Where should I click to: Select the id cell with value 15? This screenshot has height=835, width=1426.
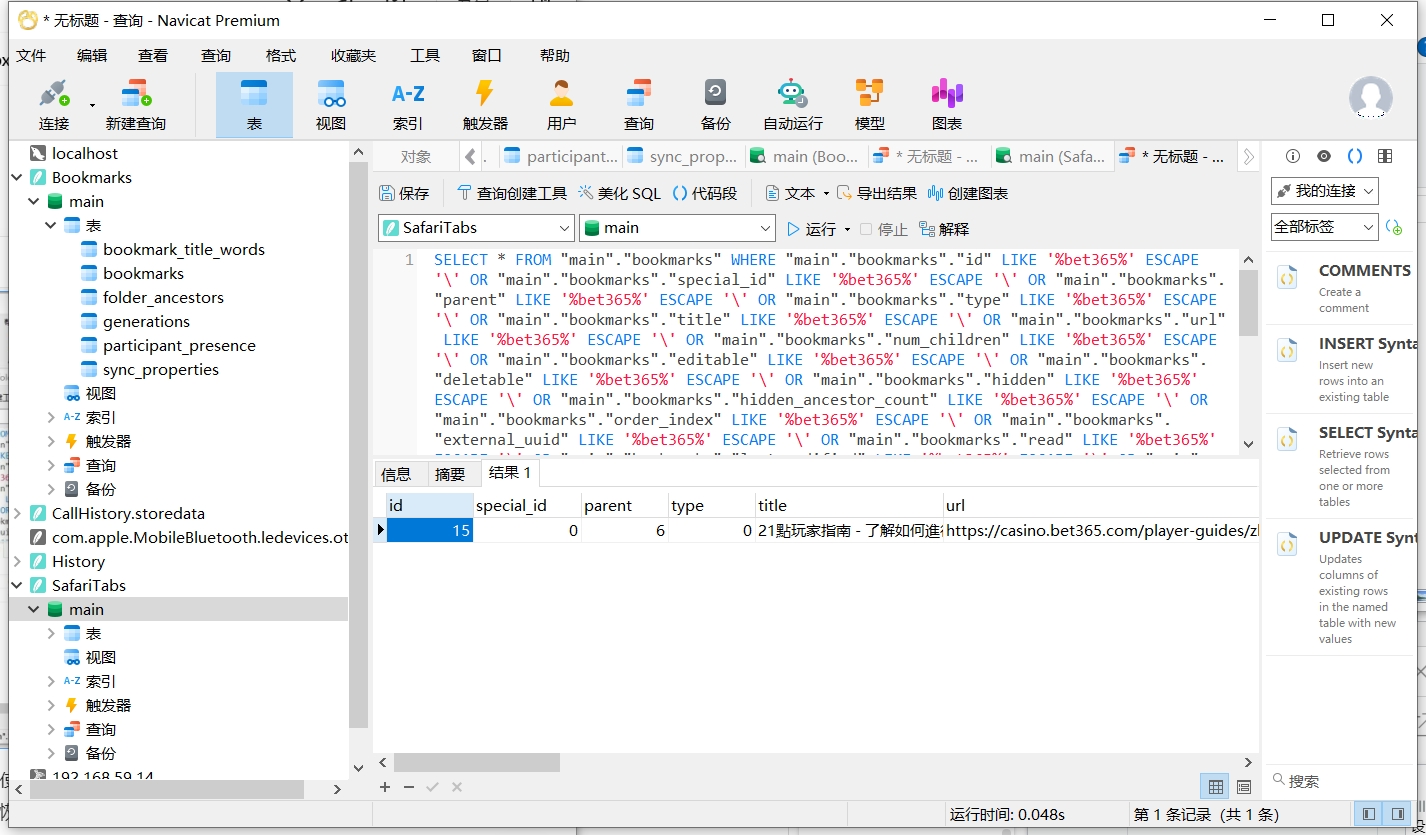click(430, 530)
